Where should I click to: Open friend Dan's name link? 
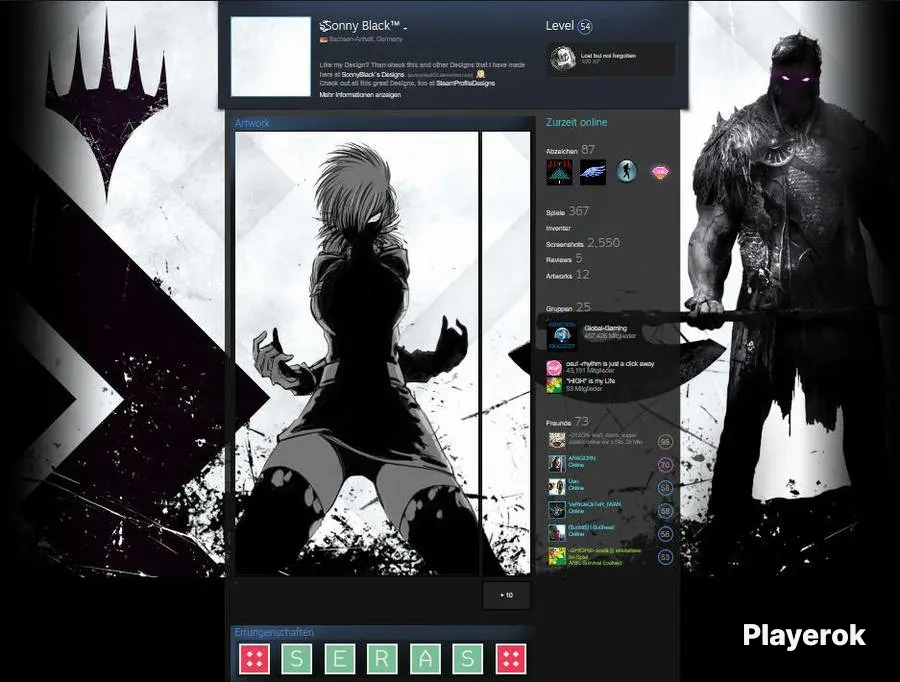573,482
